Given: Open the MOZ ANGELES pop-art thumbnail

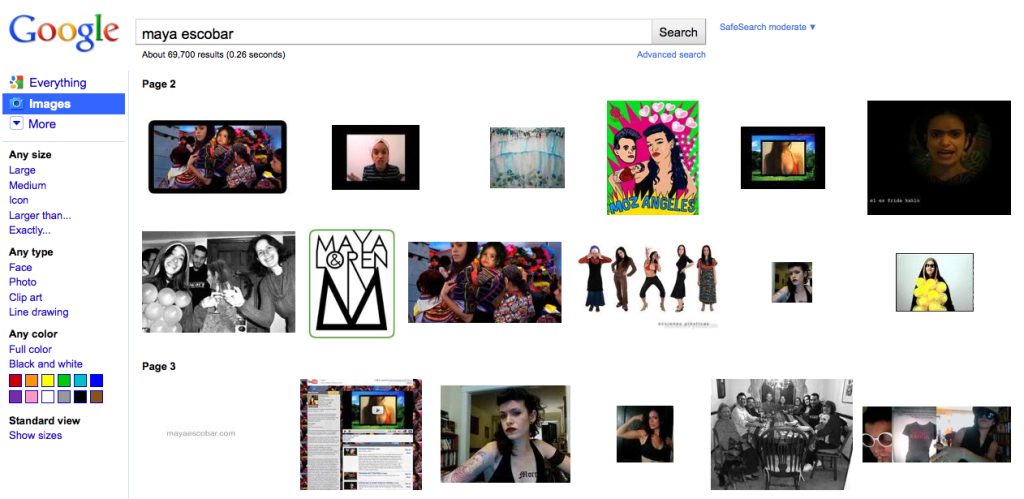Looking at the screenshot, I should point(652,157).
